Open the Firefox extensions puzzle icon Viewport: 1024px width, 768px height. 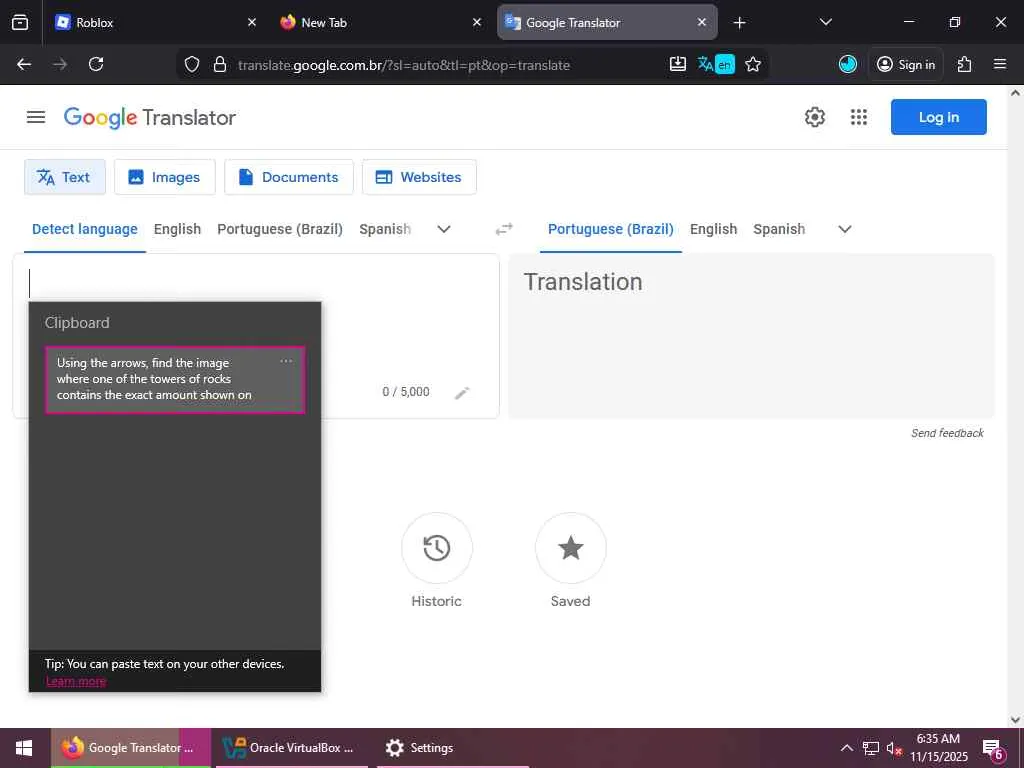tap(964, 64)
